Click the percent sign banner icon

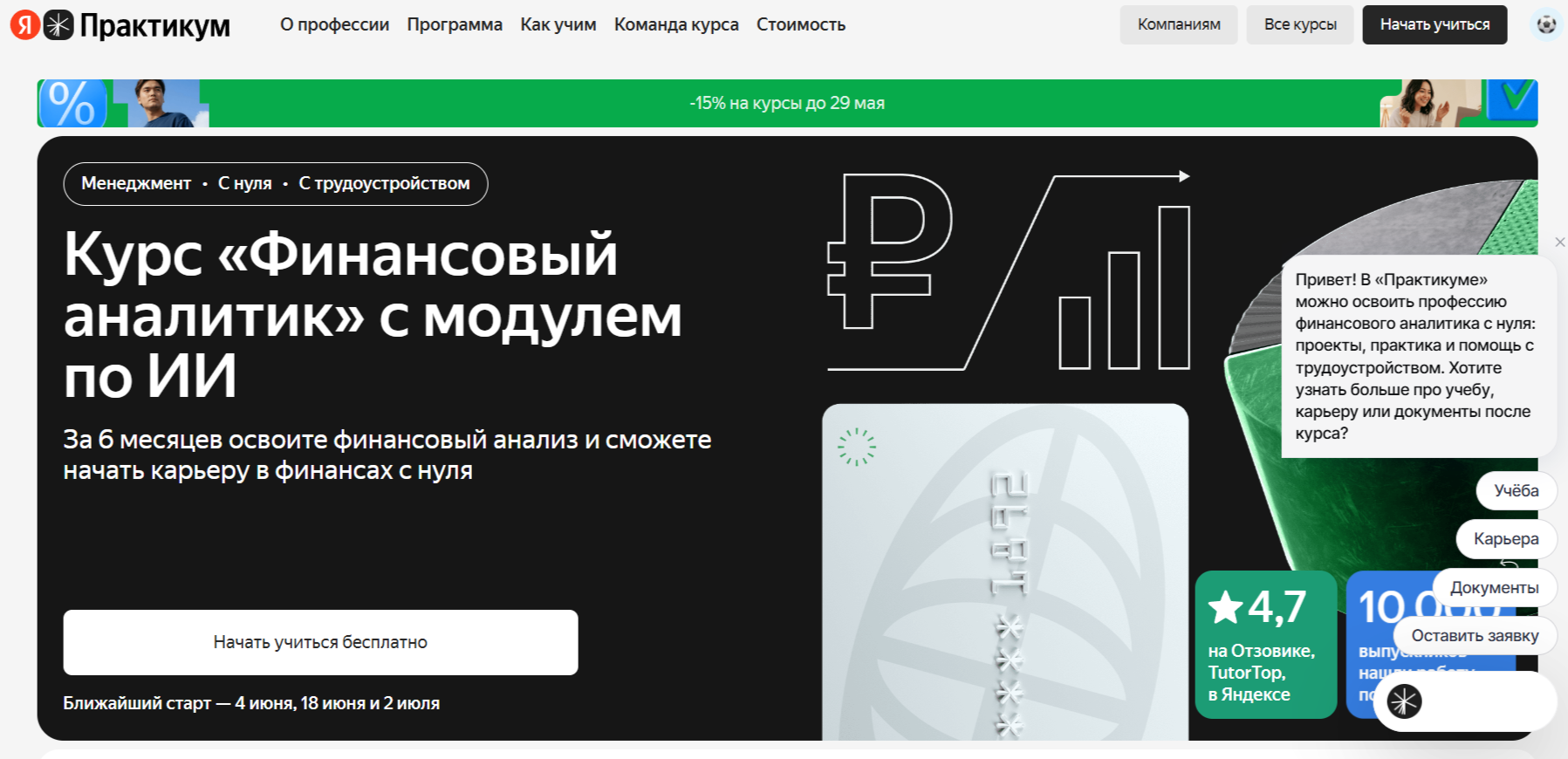click(x=72, y=104)
